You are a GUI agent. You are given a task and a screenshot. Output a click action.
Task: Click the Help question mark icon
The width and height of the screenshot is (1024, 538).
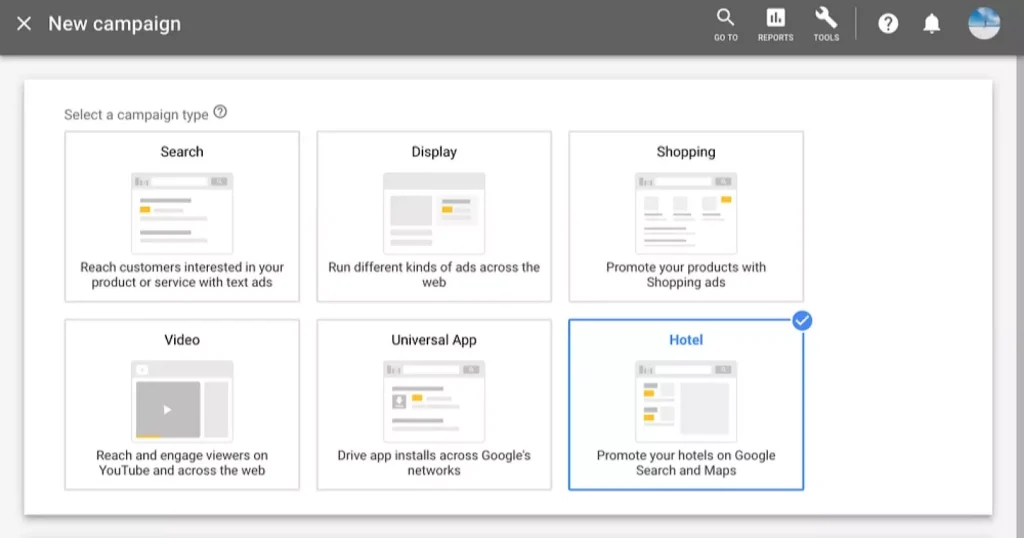pyautogui.click(x=888, y=24)
